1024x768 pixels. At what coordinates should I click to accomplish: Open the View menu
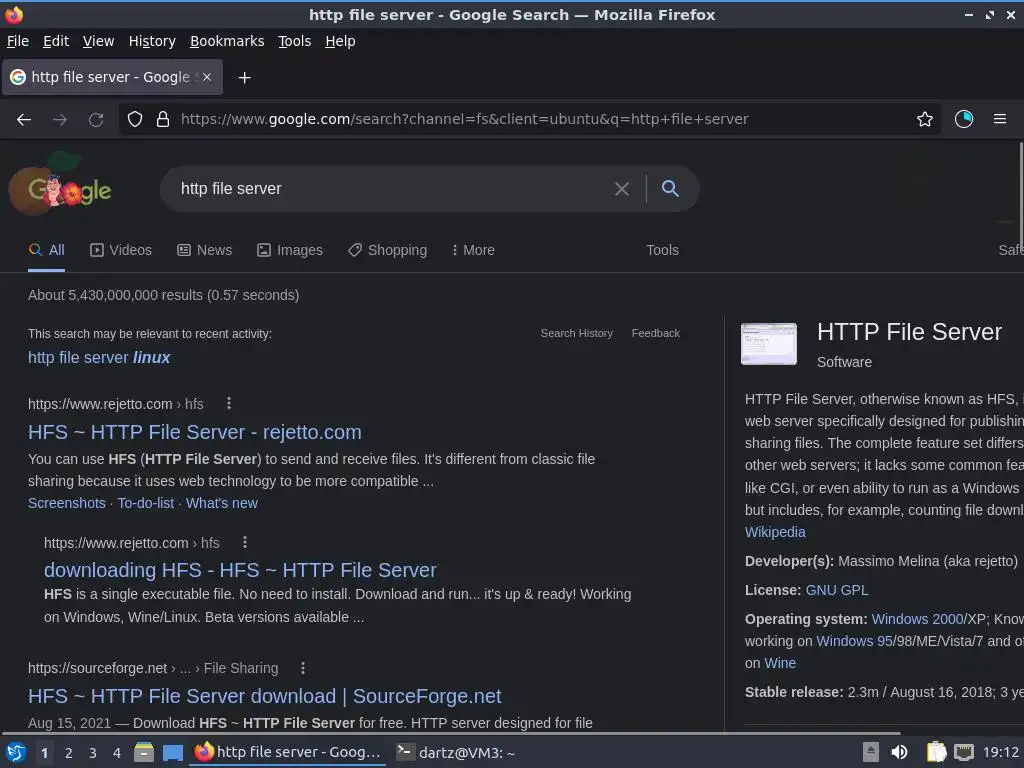click(99, 41)
